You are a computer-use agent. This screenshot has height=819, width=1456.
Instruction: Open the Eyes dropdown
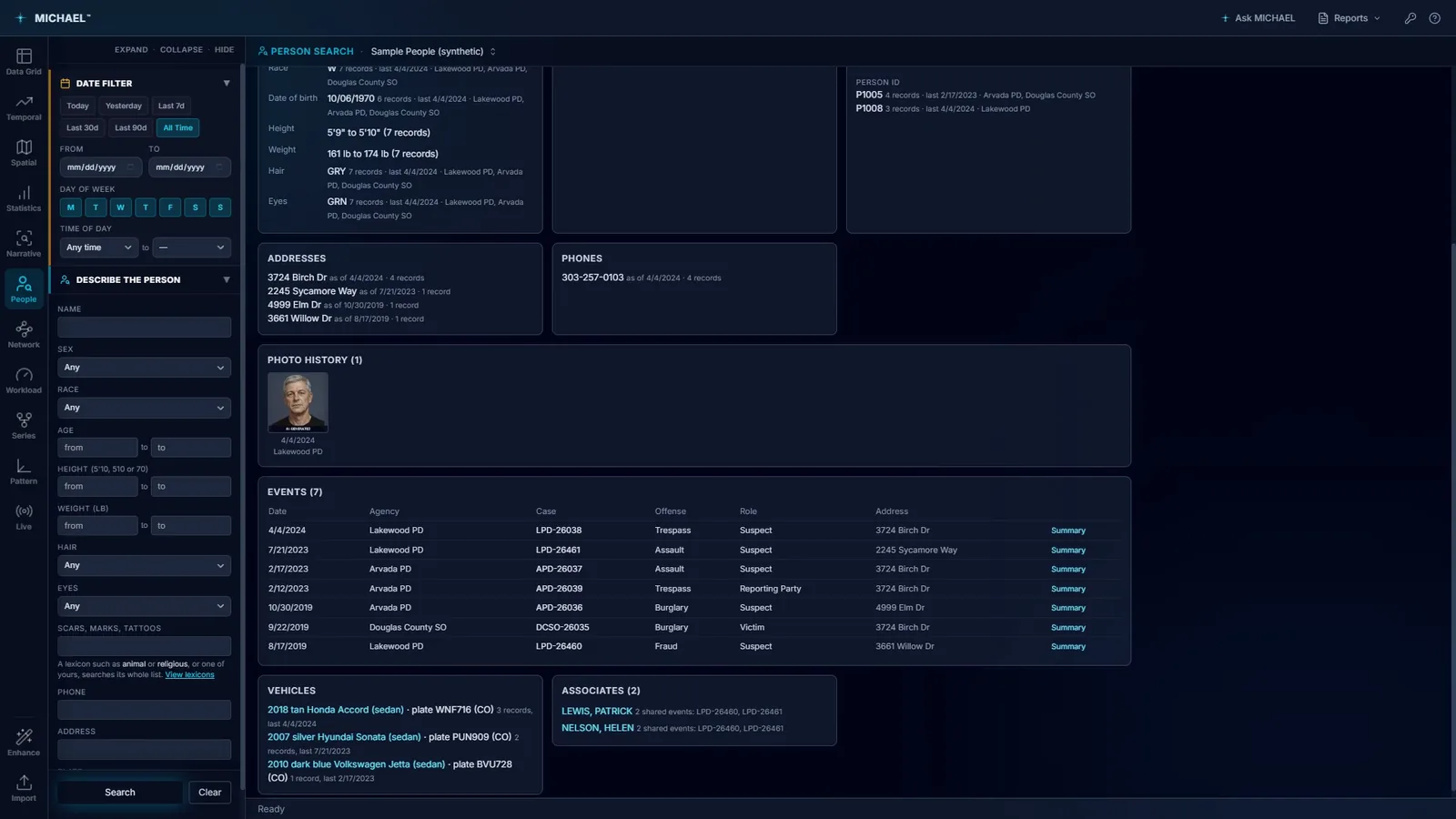click(144, 606)
